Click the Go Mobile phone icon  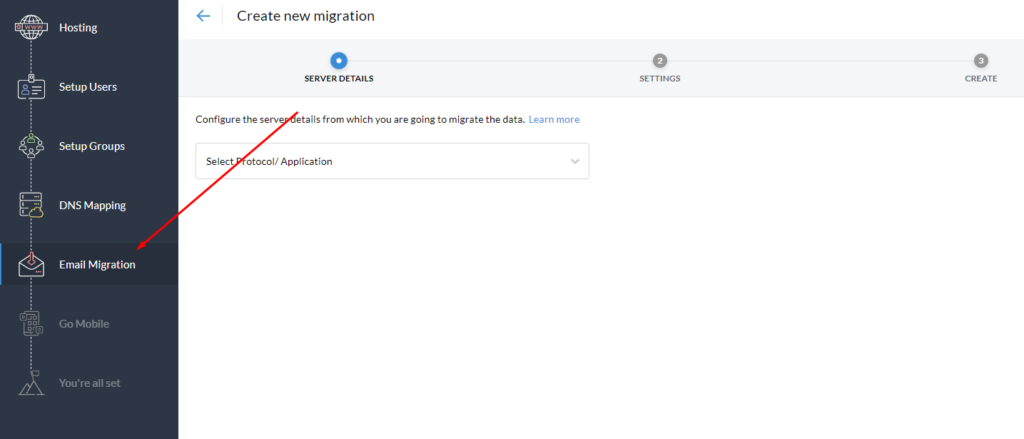[x=31, y=324]
